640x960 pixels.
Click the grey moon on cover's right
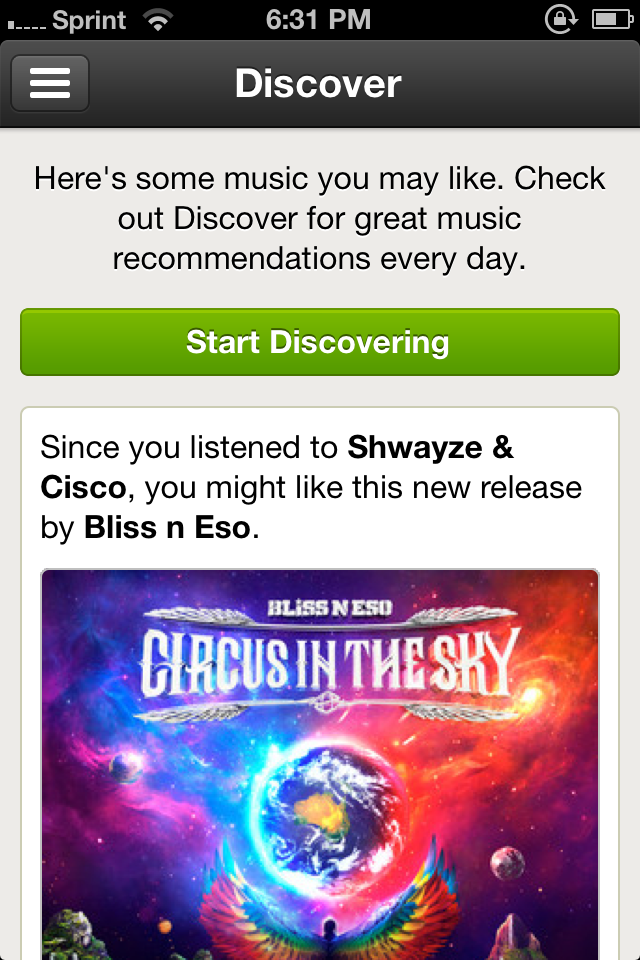[508, 862]
